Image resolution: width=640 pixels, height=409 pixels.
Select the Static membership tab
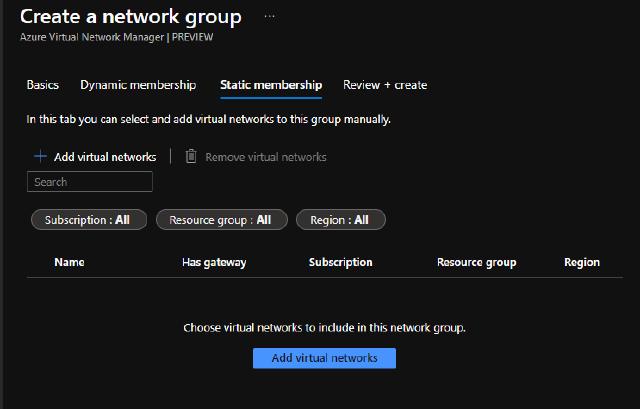point(271,85)
